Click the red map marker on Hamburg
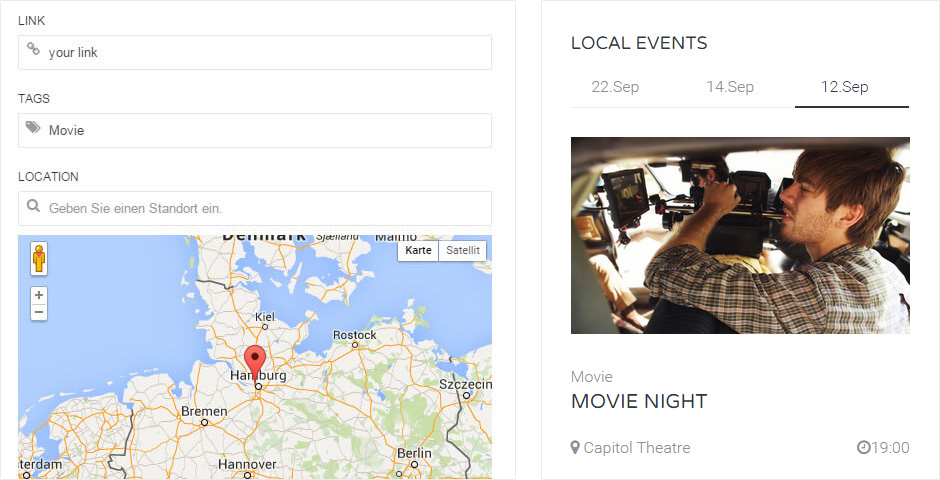 tap(257, 363)
